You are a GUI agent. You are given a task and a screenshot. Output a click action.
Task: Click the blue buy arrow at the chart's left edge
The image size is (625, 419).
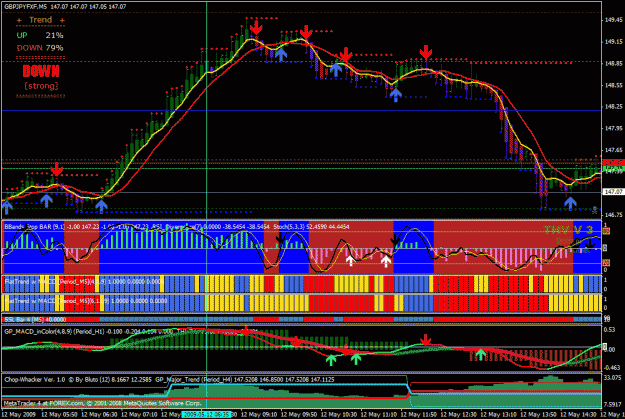[x=6, y=207]
